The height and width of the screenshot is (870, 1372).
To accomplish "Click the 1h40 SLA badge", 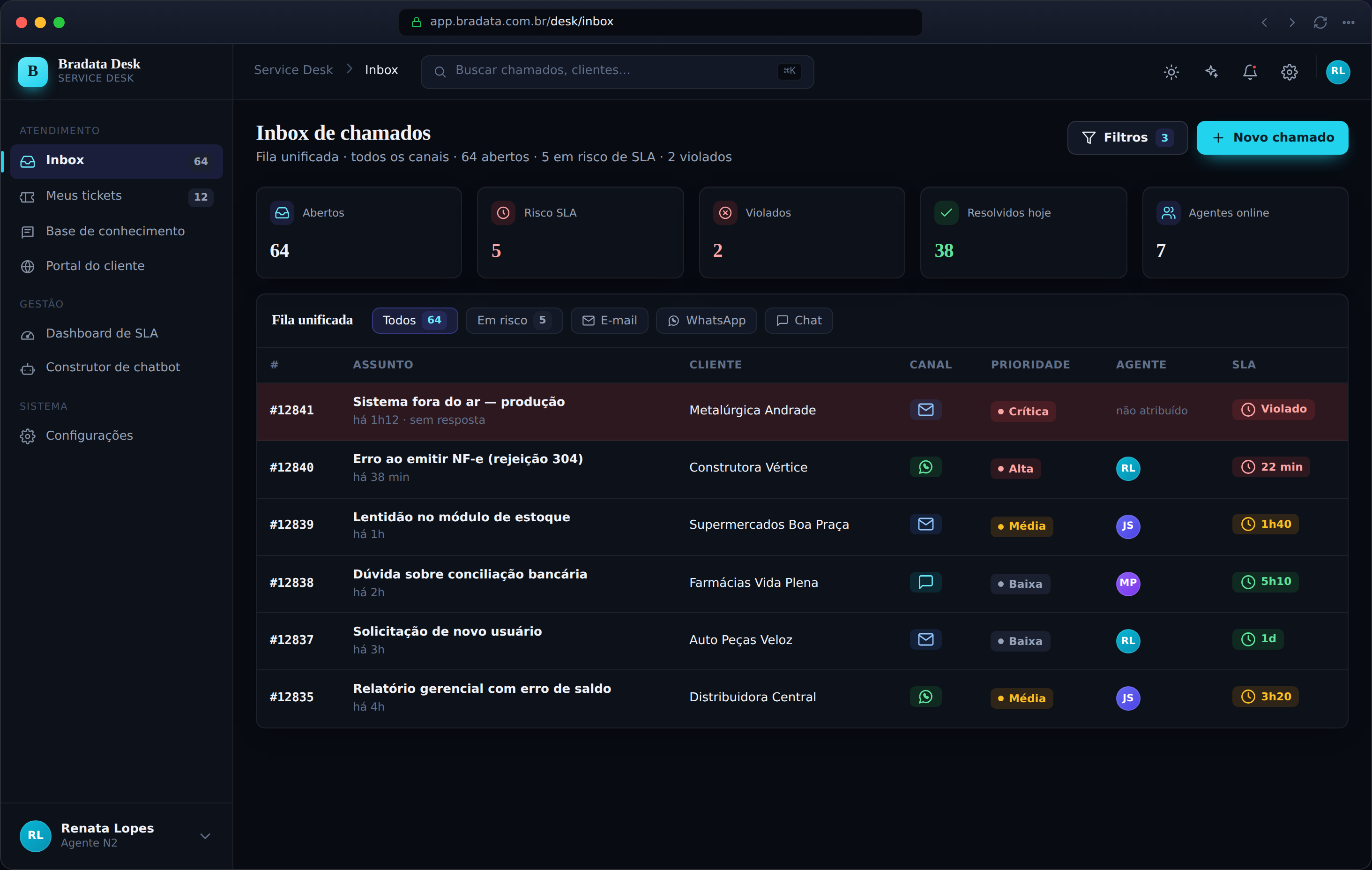I will (1265, 524).
